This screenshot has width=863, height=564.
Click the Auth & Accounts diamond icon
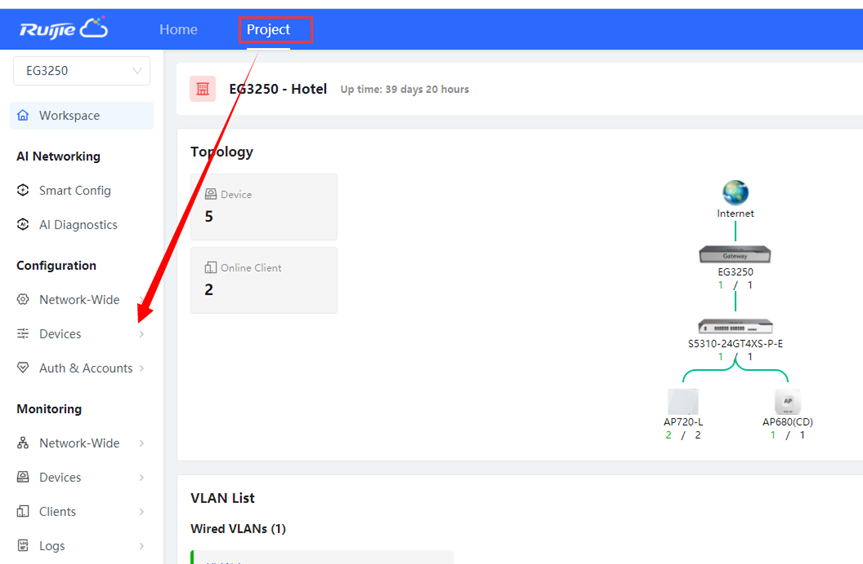click(x=23, y=368)
